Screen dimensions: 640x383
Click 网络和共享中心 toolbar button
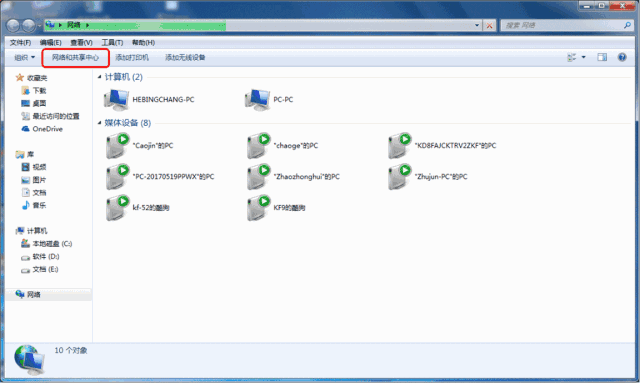coord(76,58)
